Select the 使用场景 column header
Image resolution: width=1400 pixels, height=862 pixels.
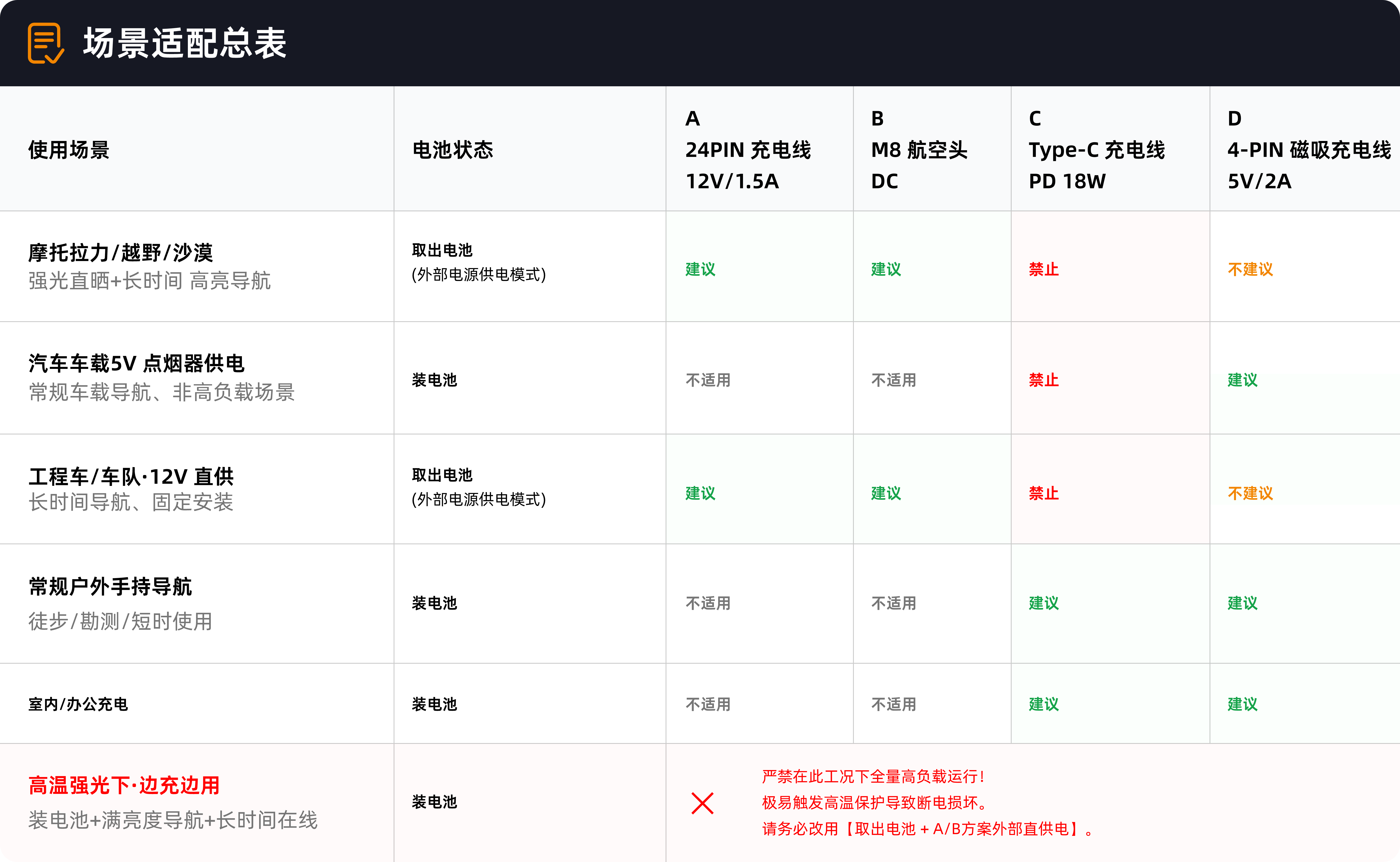69,150
